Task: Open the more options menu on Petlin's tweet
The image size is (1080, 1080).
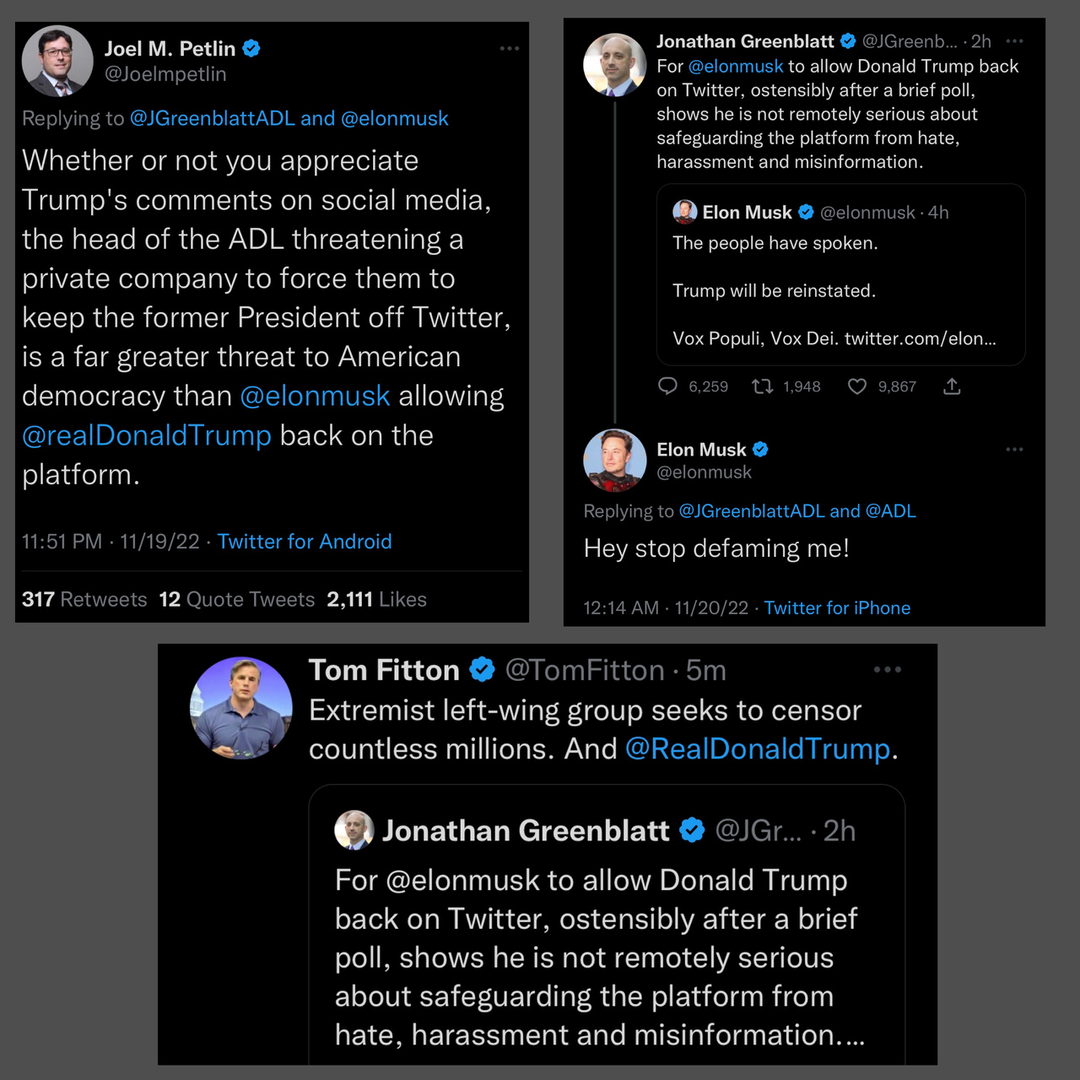Action: pyautogui.click(x=509, y=48)
